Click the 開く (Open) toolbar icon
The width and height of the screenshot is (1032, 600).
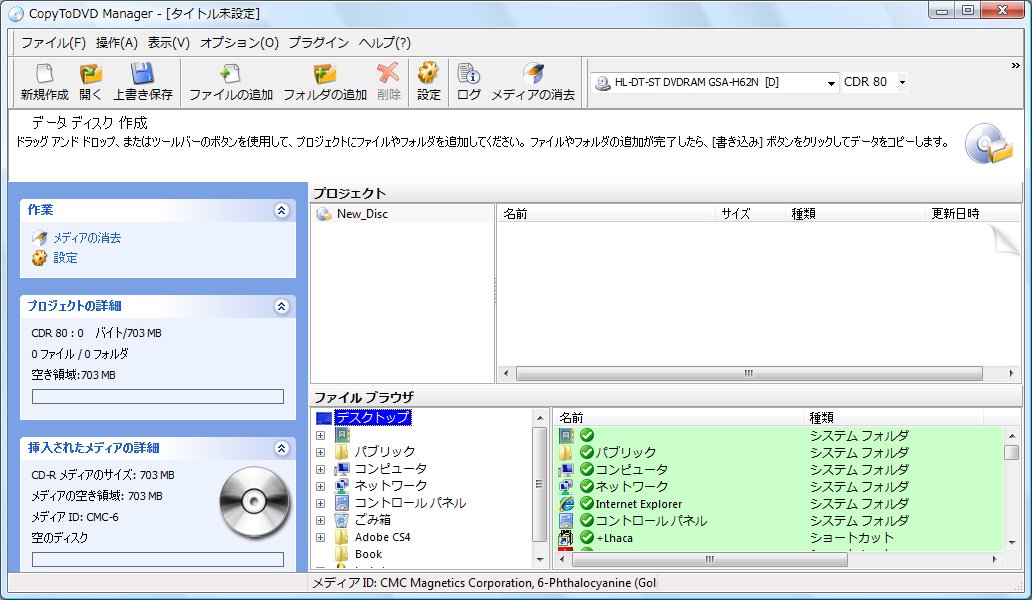pyautogui.click(x=91, y=74)
